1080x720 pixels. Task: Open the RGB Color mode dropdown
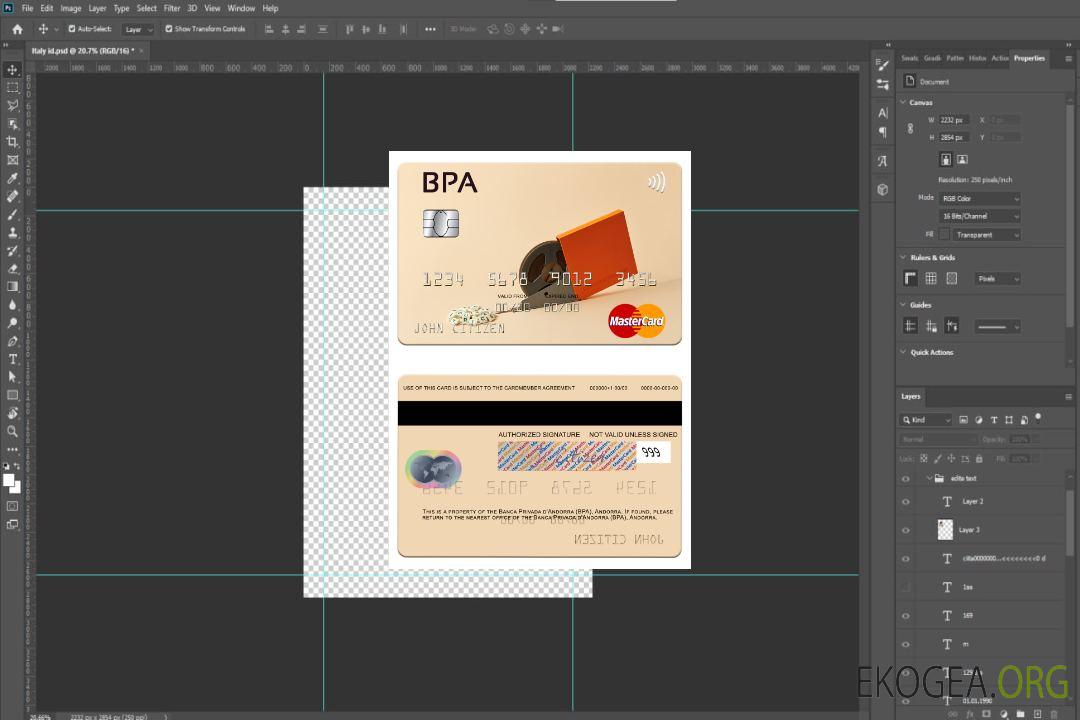click(979, 198)
